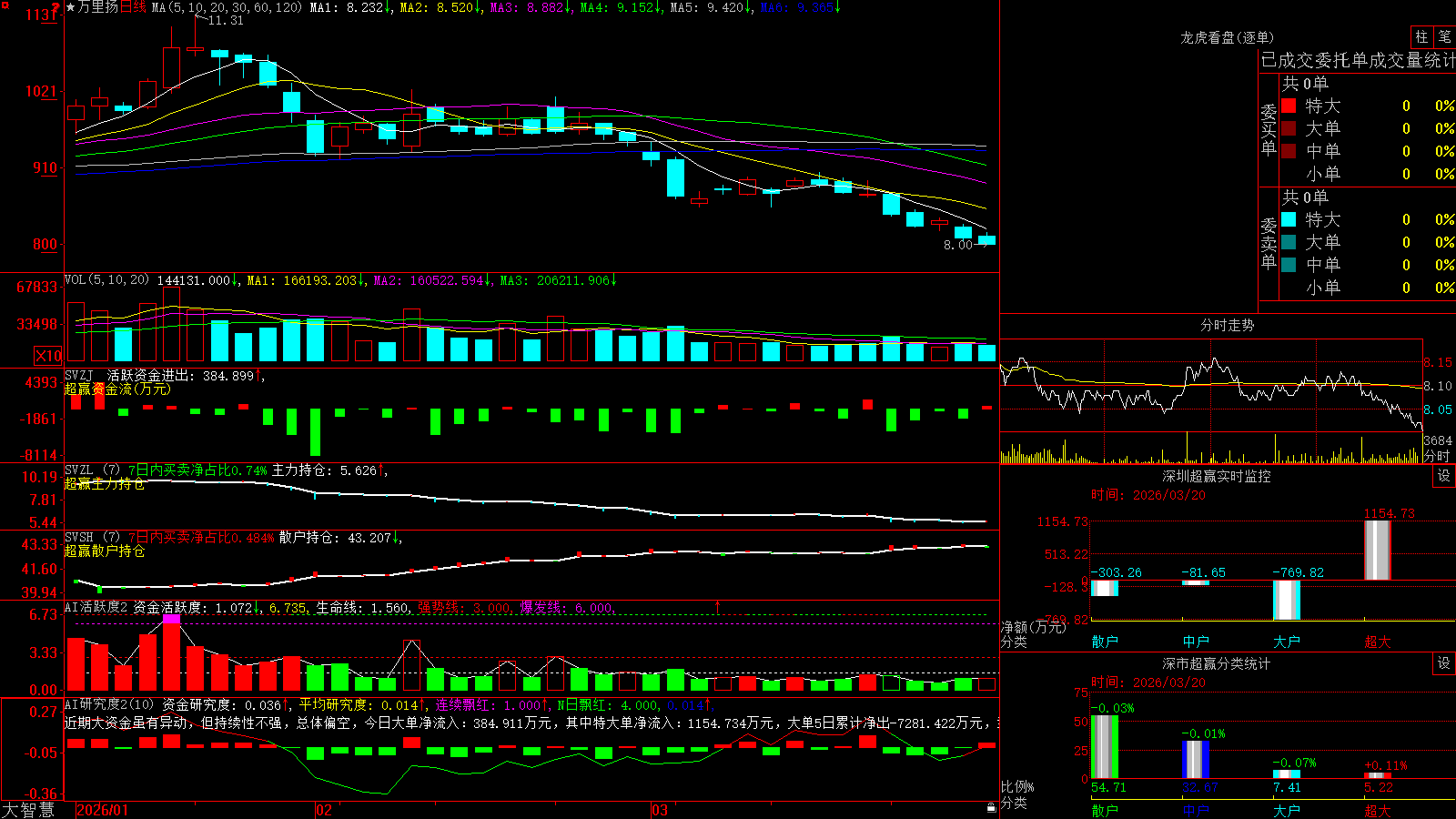The width and height of the screenshot is (1456, 819).
Task: Click the 中户 -81.65 bar in 实时监控
Action: tap(1196, 582)
